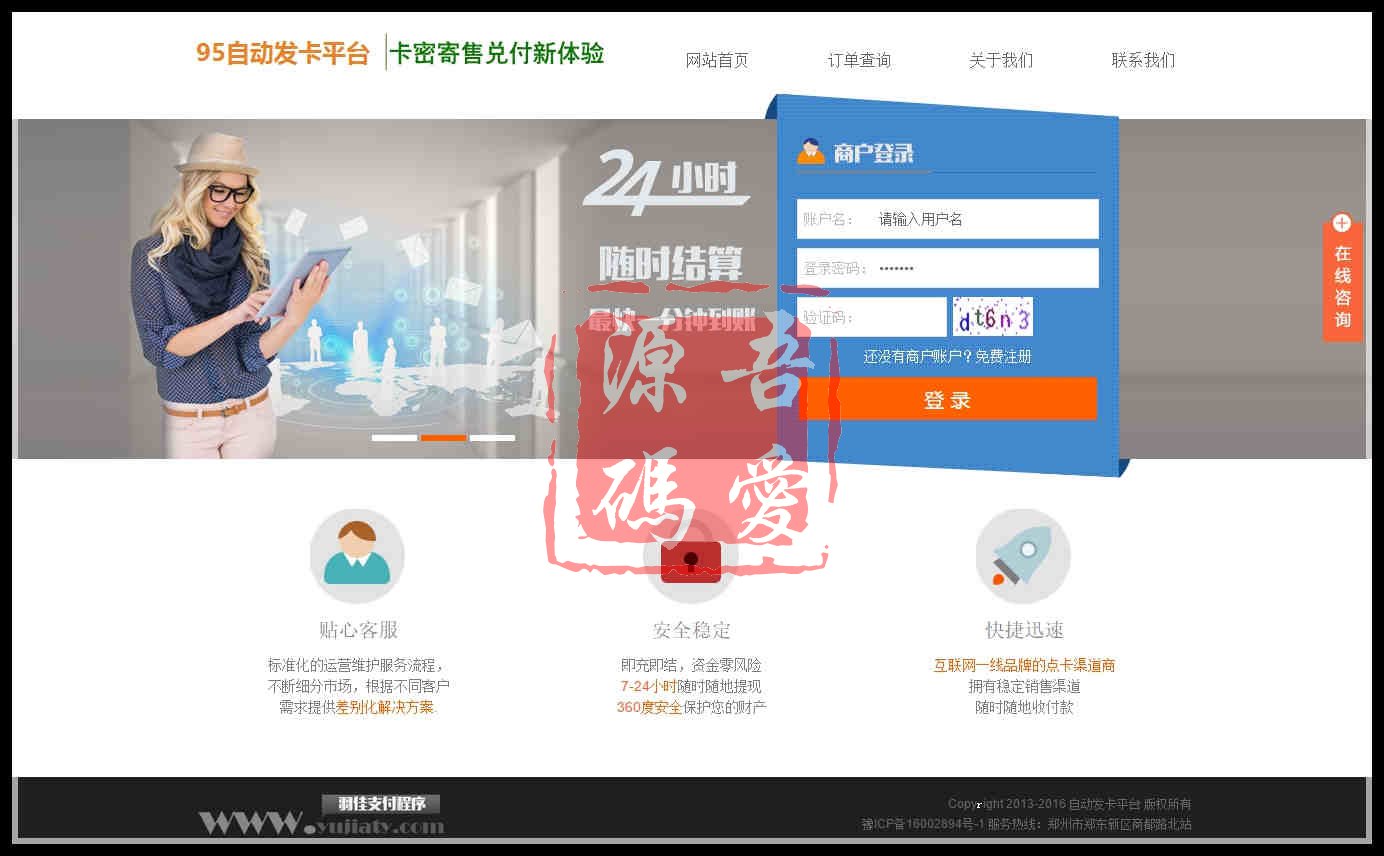Image resolution: width=1384 pixels, height=856 pixels.
Task: Click the 商户登录 user avatar icon
Action: coord(810,152)
